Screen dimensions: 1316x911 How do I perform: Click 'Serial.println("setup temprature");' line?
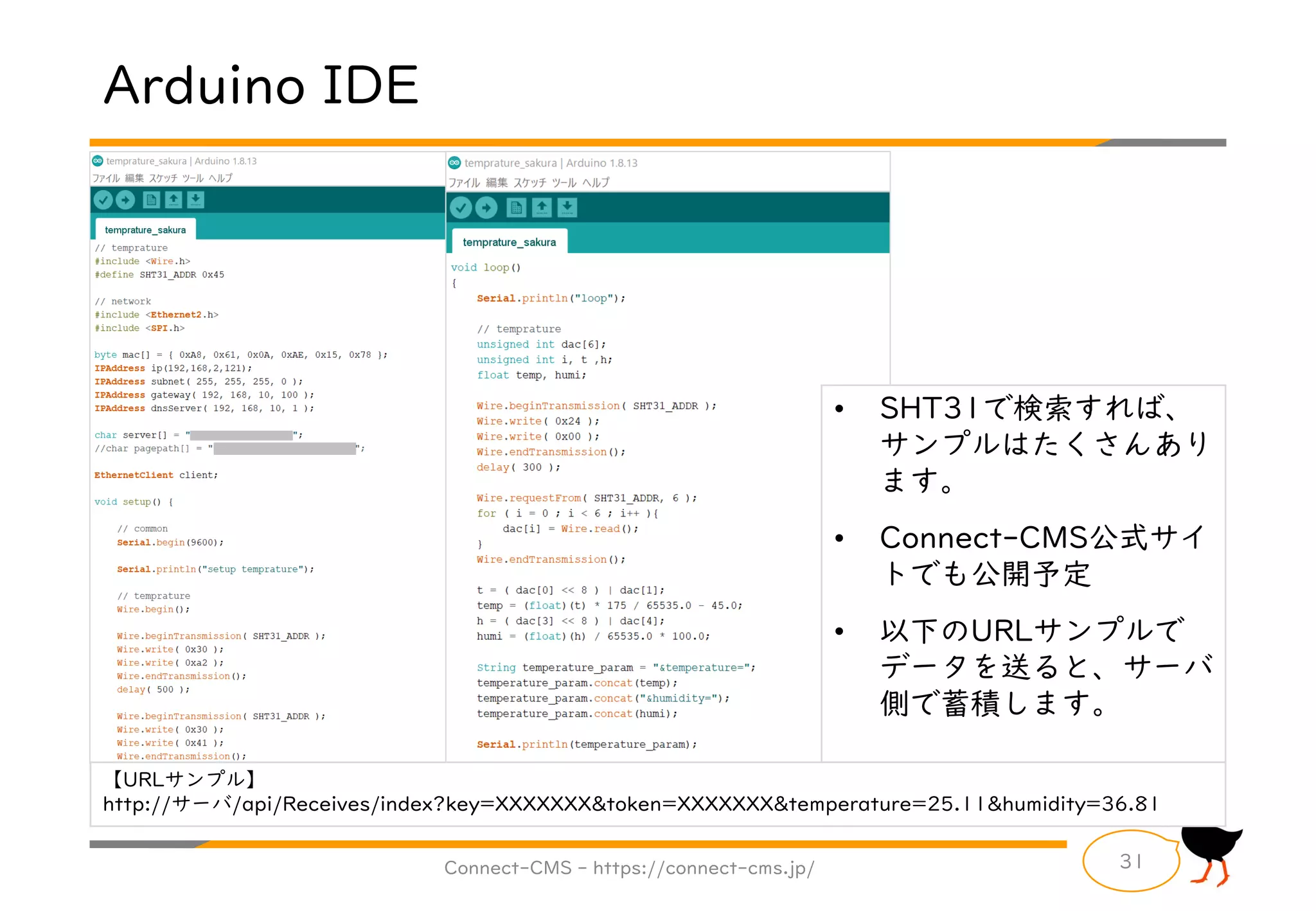point(216,569)
